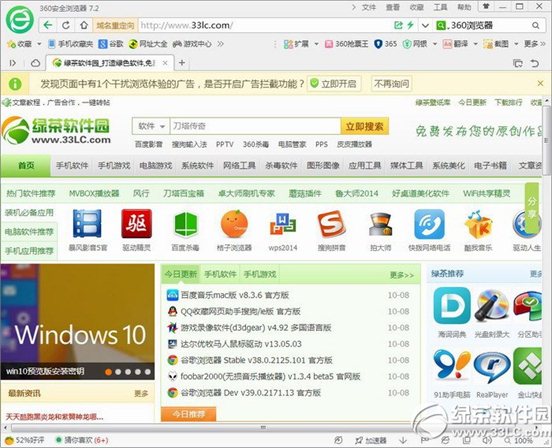This screenshot has width=552, height=448.
Task: Click the 加速器 status bar item
Action: 371,440
